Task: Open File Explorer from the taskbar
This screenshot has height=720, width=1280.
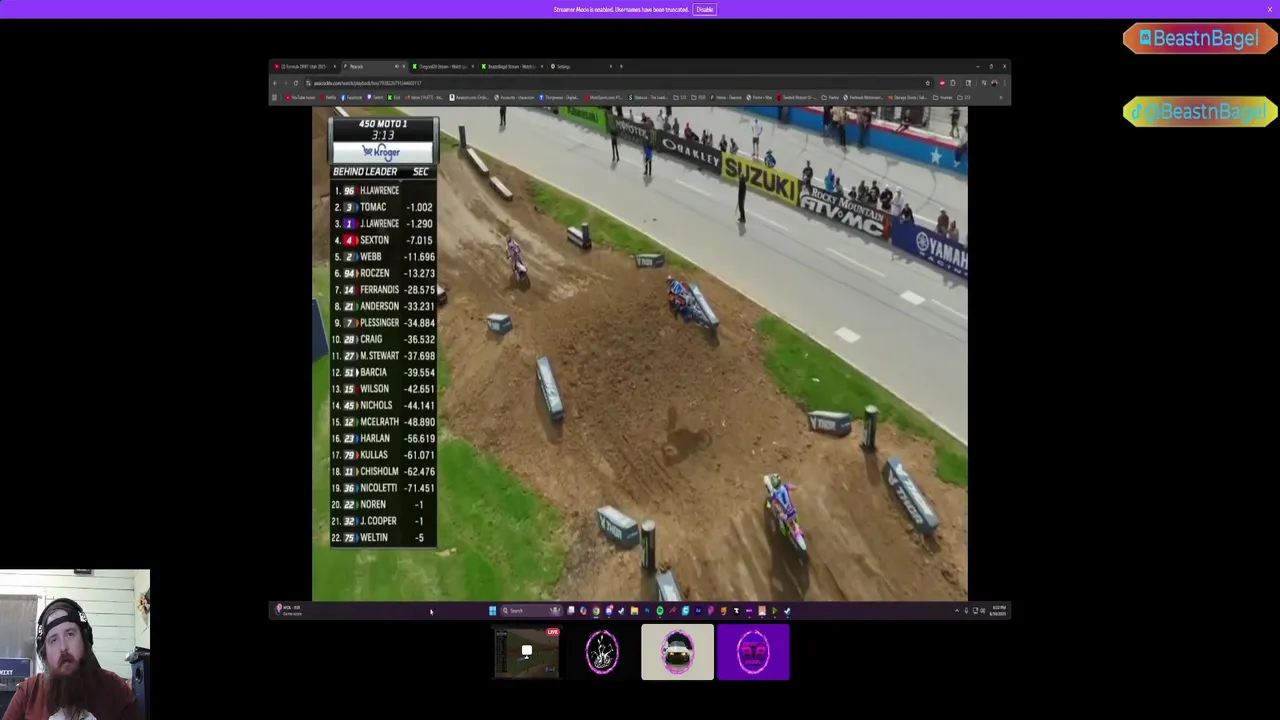Action: [x=634, y=610]
